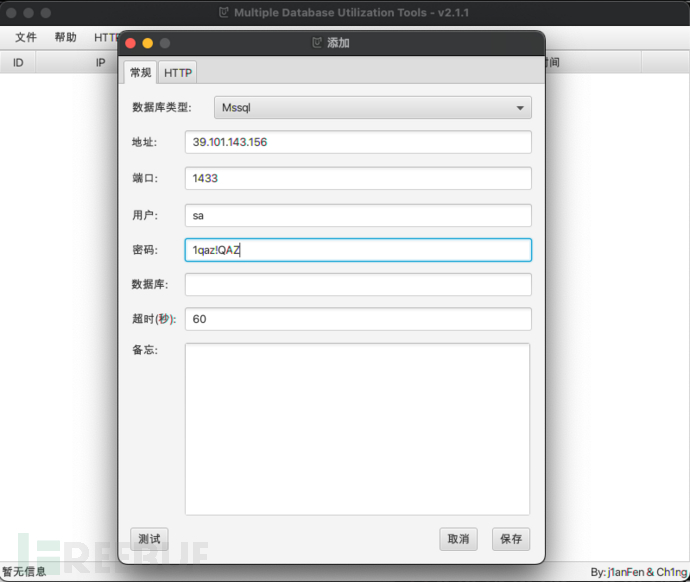Close the 添加 dialog with red button
This screenshot has width=690, height=582.
pyautogui.click(x=130, y=43)
